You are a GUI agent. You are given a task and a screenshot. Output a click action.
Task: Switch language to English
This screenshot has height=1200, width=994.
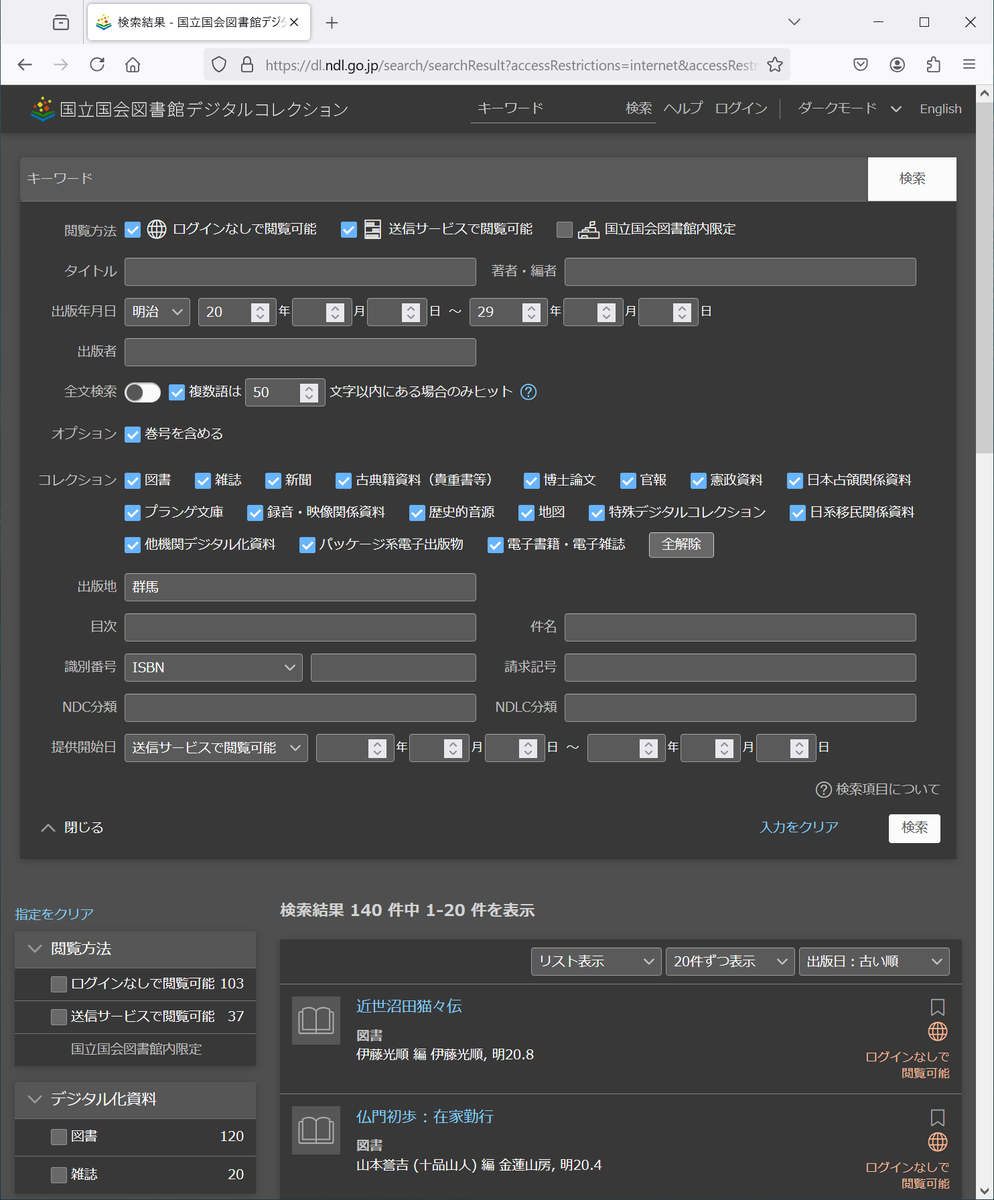click(x=940, y=109)
